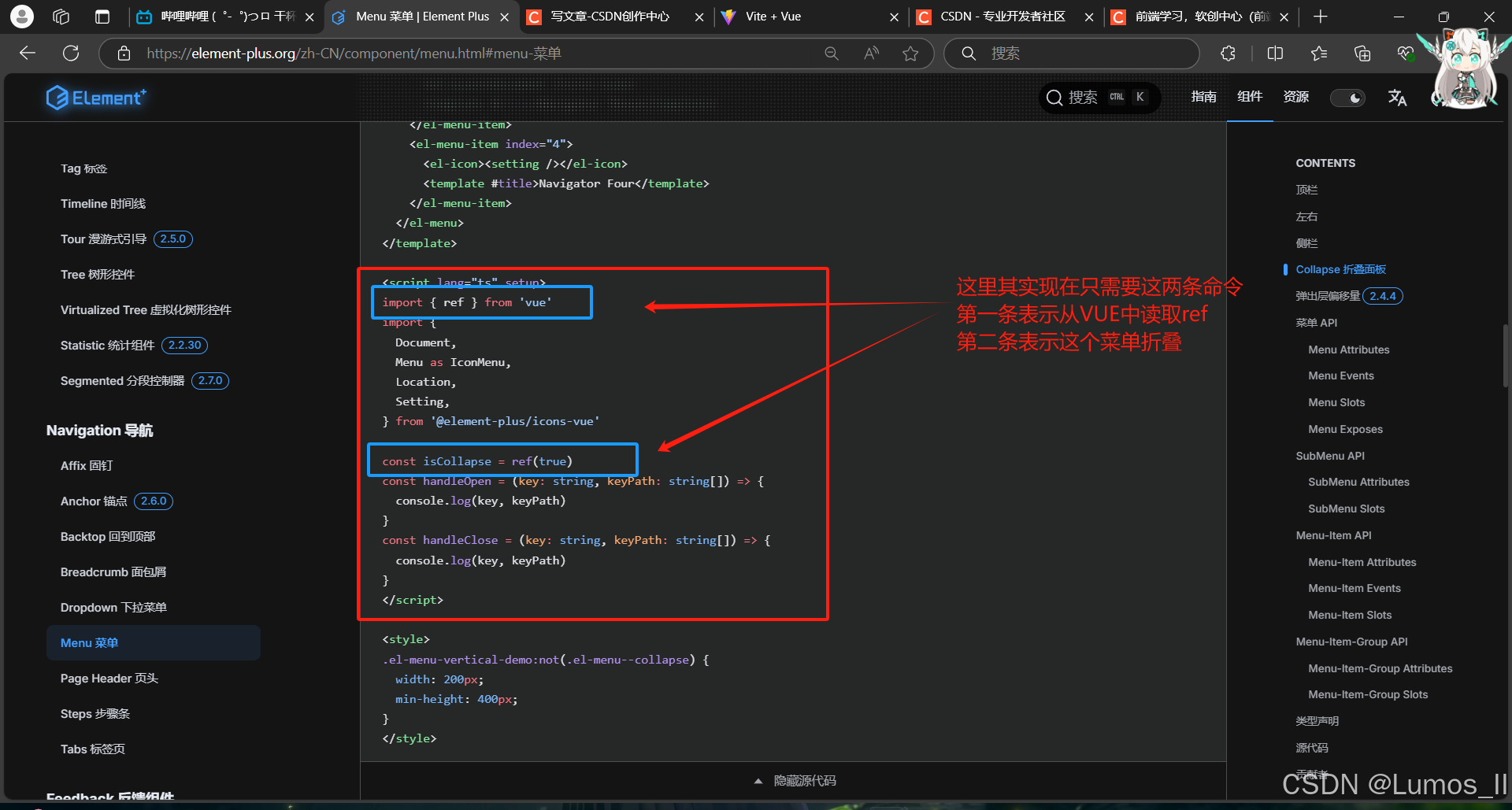Open Tabs 标签页 in sidebar
Viewport: 1512px width, 810px height.
pyautogui.click(x=93, y=749)
